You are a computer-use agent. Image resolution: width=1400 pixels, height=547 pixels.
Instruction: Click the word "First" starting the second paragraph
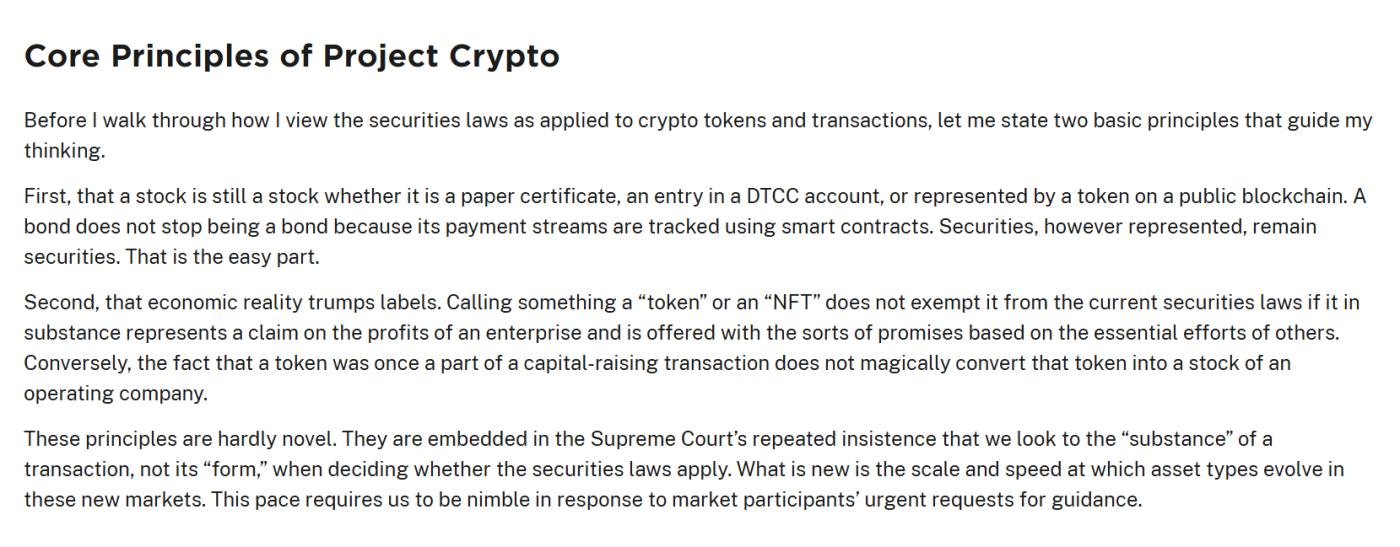click(x=44, y=196)
